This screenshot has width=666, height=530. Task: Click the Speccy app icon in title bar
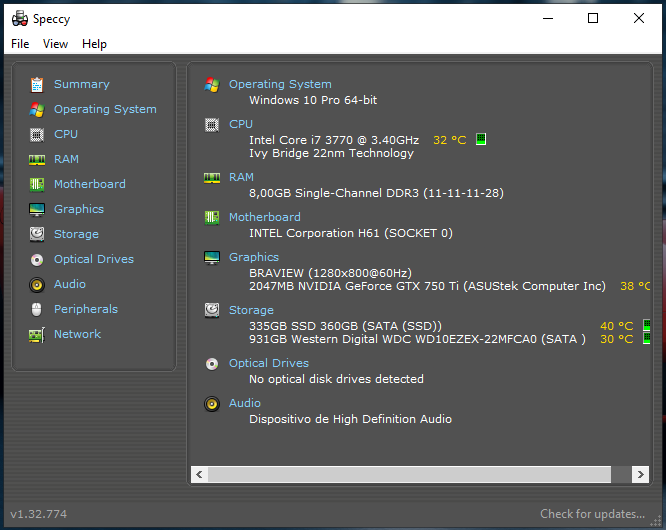pyautogui.click(x=20, y=18)
